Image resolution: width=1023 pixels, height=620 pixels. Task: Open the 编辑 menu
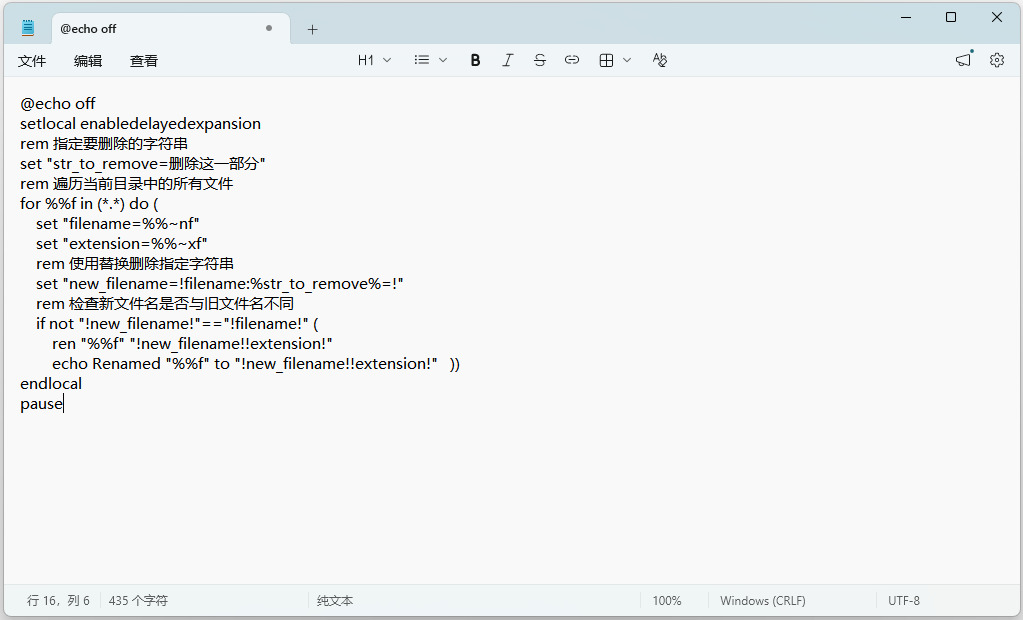pos(87,61)
